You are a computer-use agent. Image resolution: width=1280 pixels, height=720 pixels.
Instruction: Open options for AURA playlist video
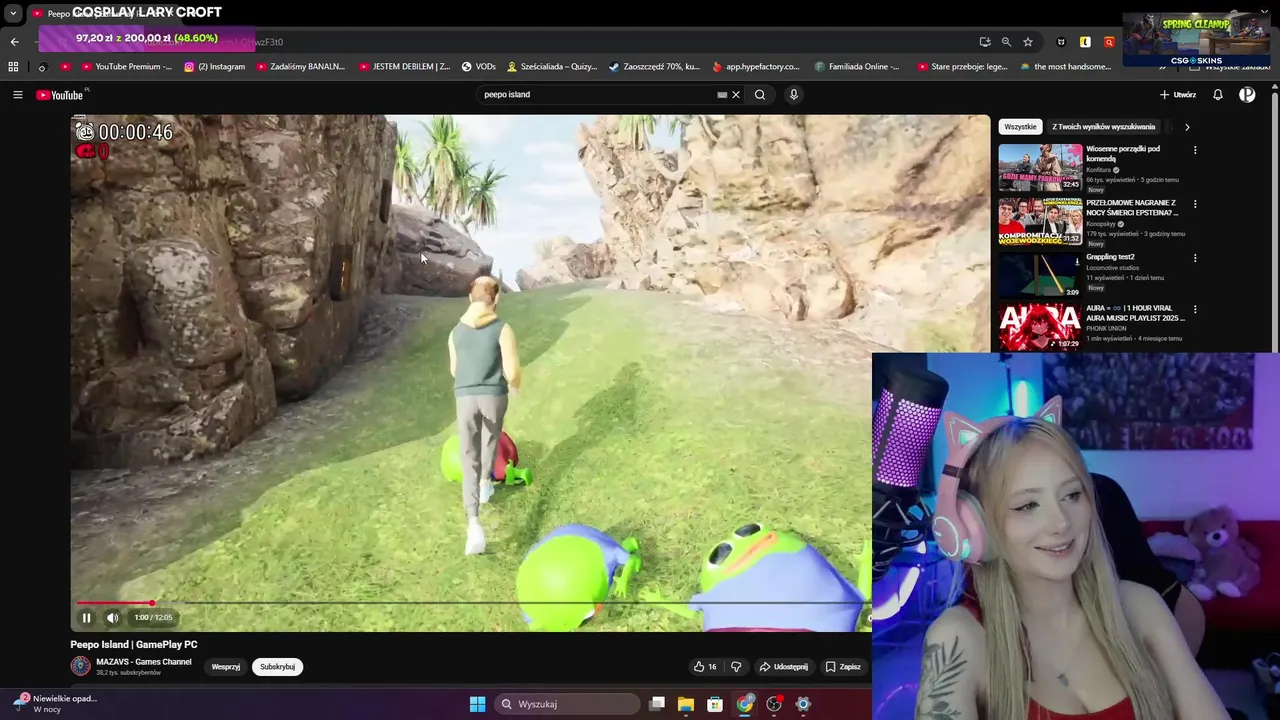click(x=1195, y=310)
